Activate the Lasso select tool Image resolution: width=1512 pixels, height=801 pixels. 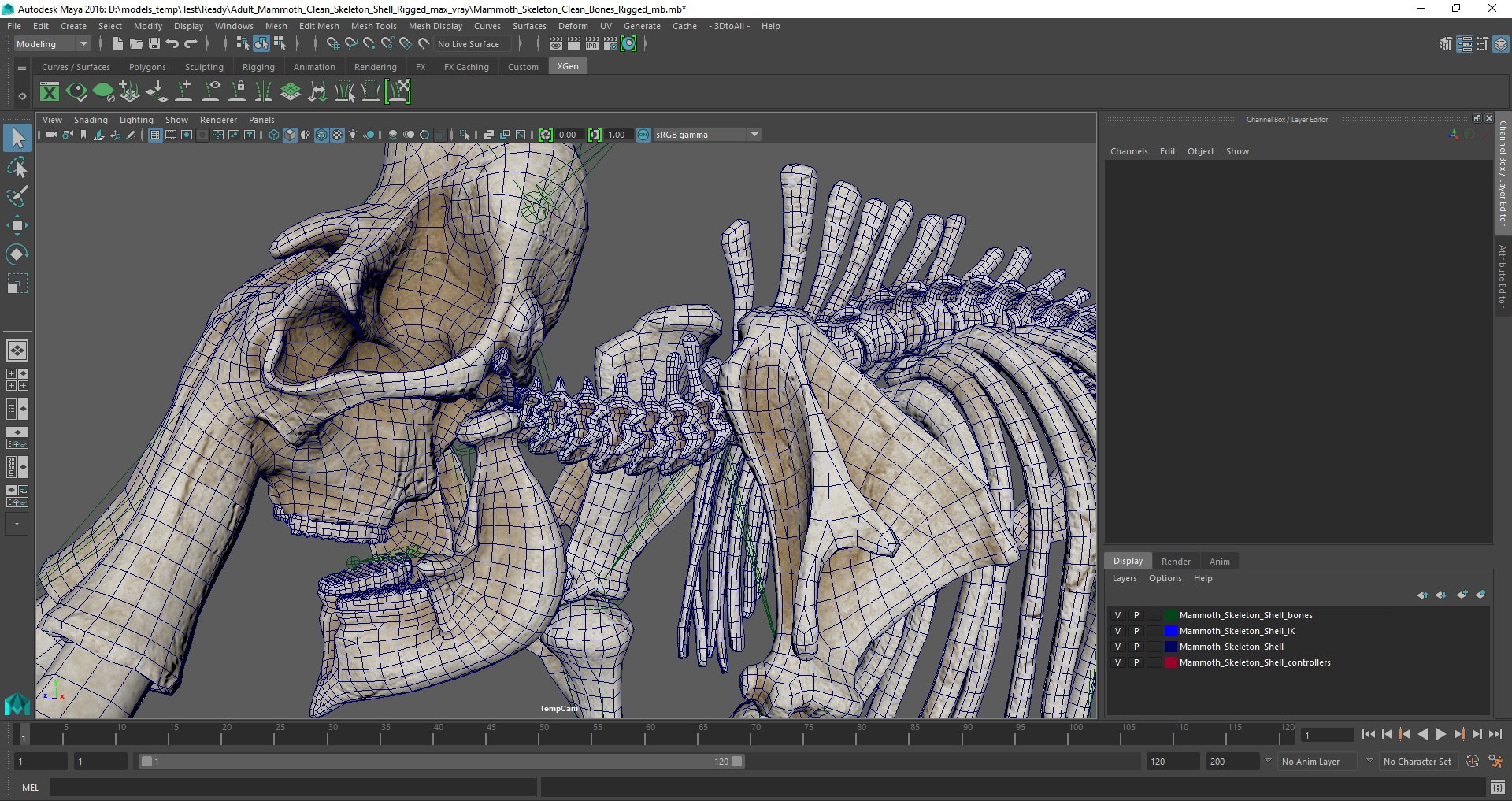click(17, 168)
